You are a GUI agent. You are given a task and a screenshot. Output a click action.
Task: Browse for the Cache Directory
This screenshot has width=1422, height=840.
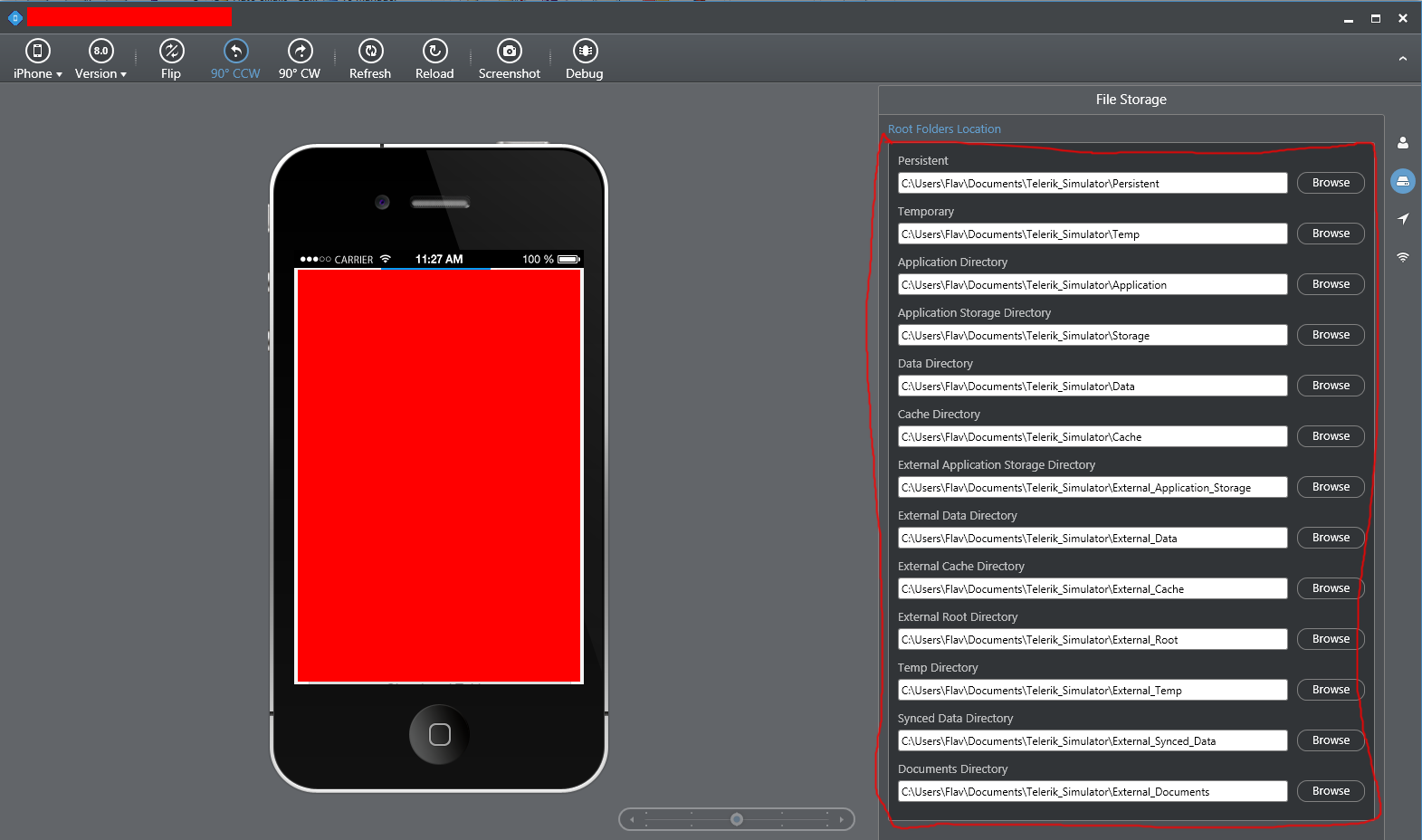(x=1331, y=436)
